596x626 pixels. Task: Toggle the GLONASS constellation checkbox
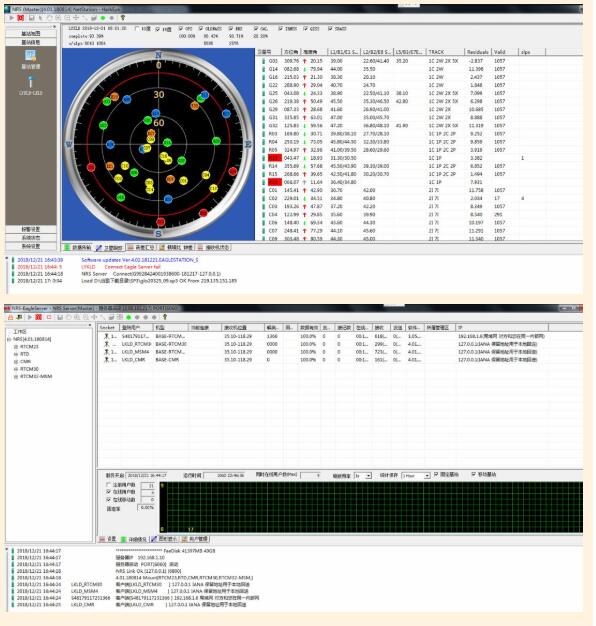[x=200, y=29]
